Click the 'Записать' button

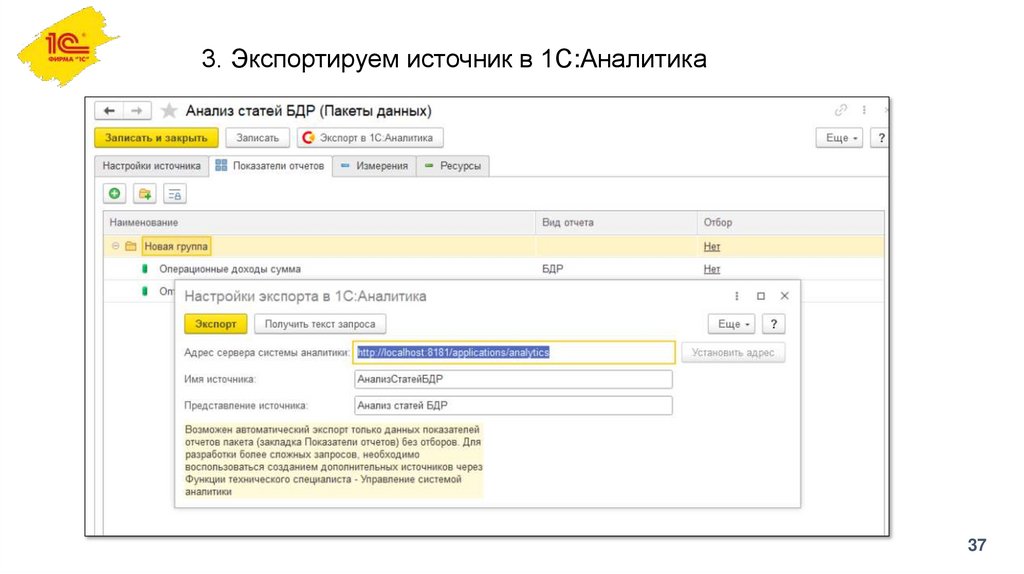257,138
